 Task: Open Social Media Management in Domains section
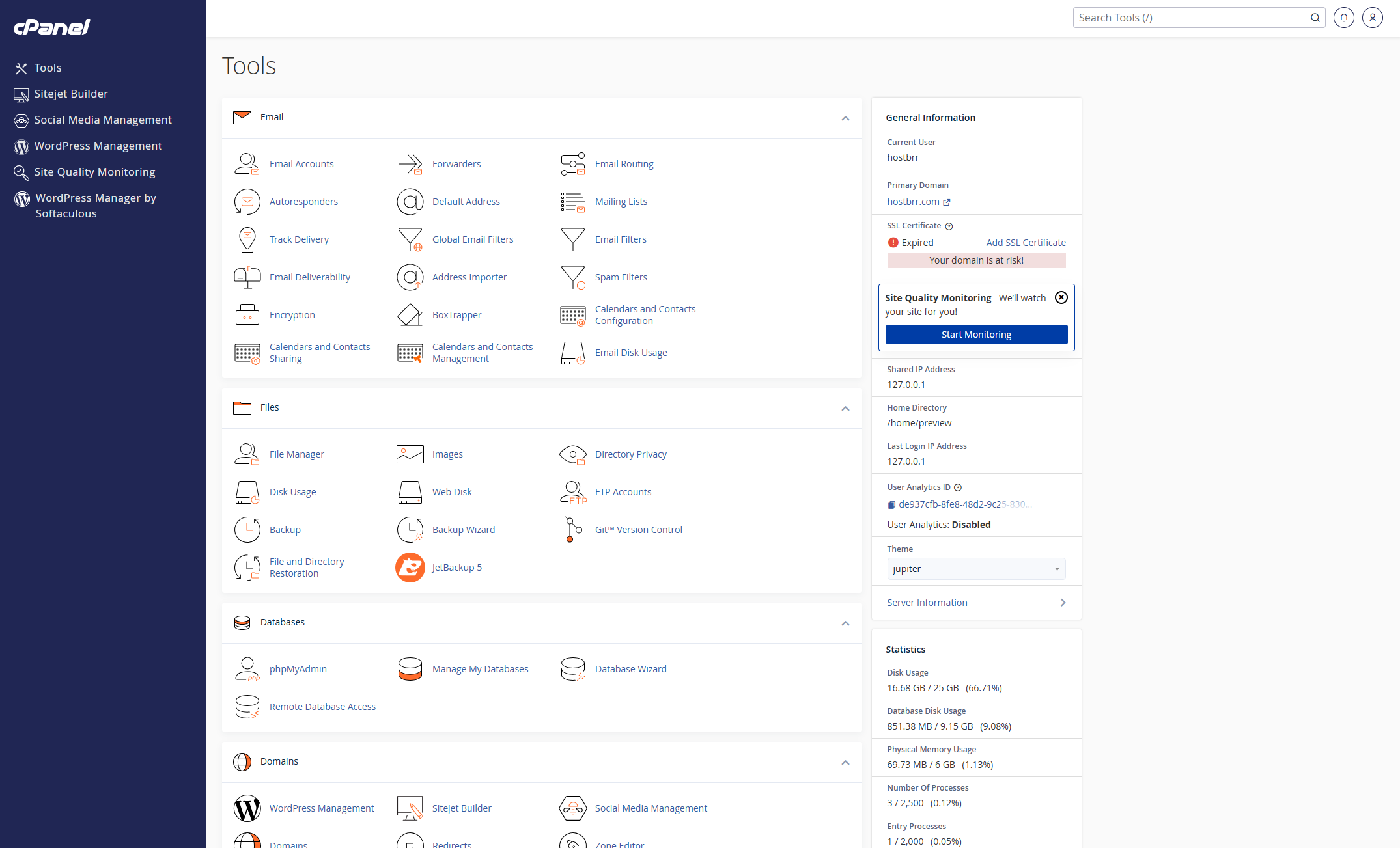click(x=651, y=808)
